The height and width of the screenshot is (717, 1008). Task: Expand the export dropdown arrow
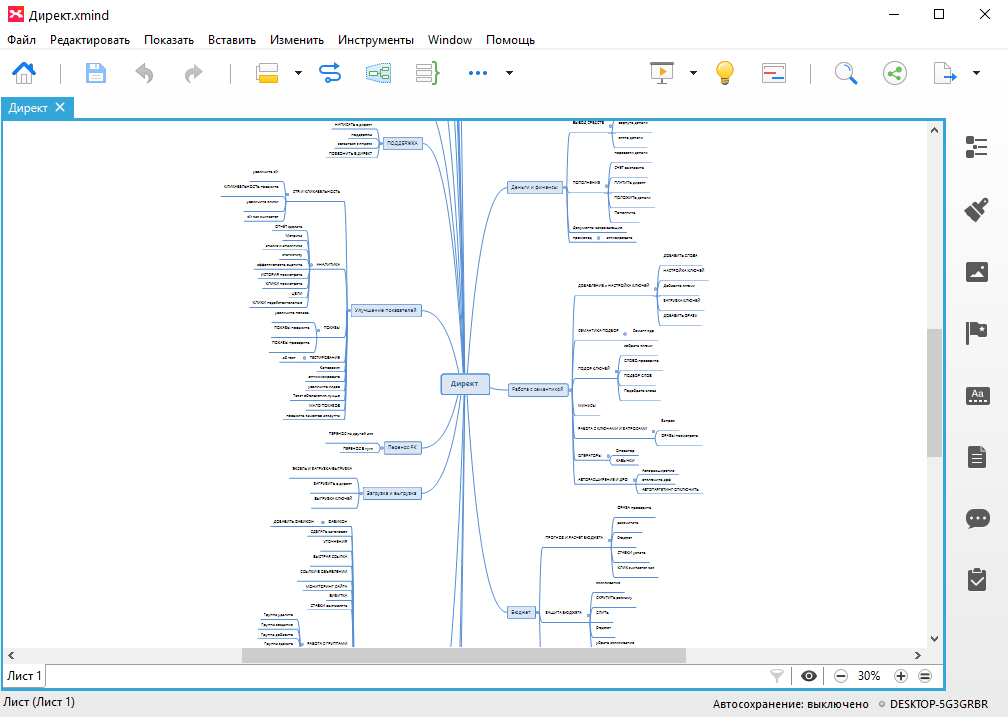pyautogui.click(x=976, y=73)
